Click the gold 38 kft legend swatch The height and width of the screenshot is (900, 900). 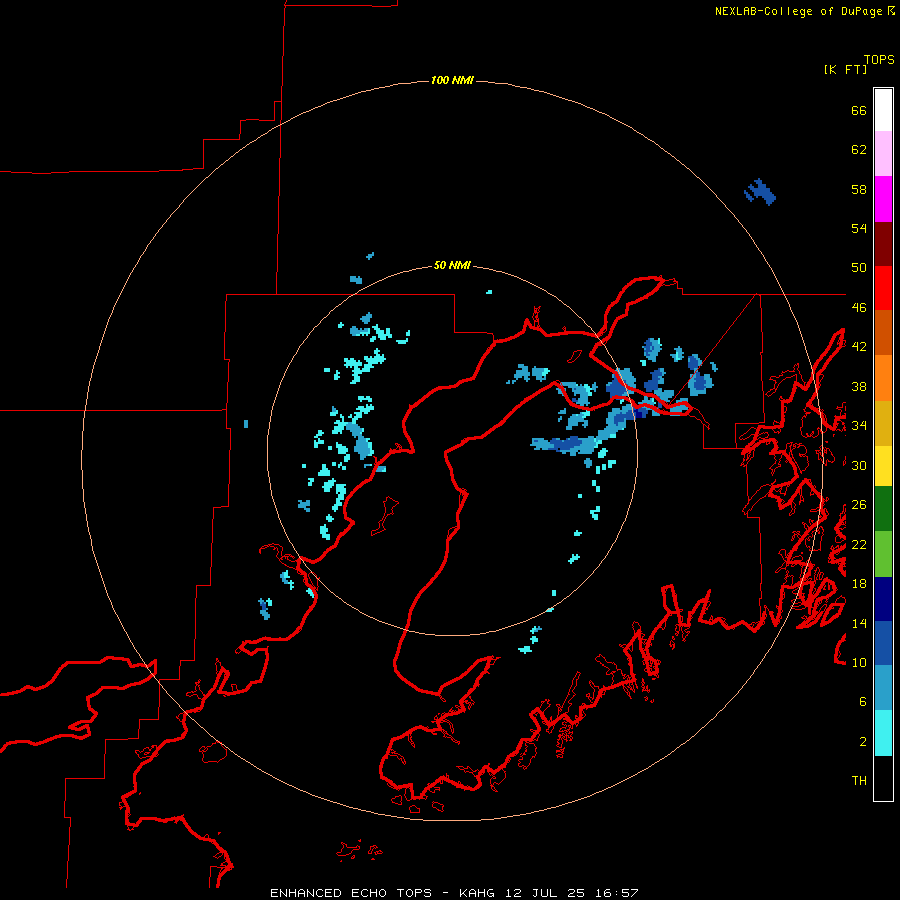[883, 422]
